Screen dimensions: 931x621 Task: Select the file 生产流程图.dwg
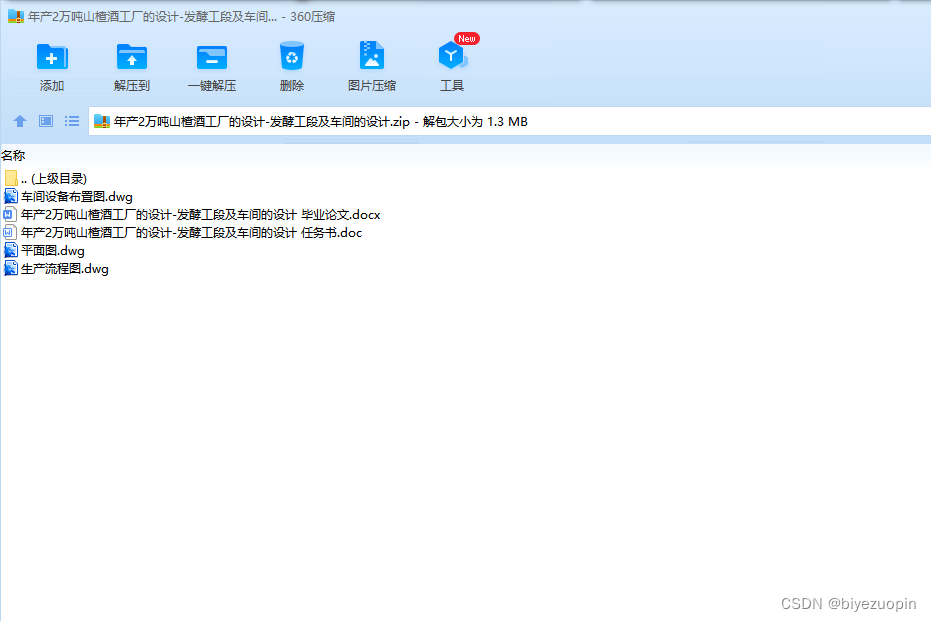tap(56, 269)
